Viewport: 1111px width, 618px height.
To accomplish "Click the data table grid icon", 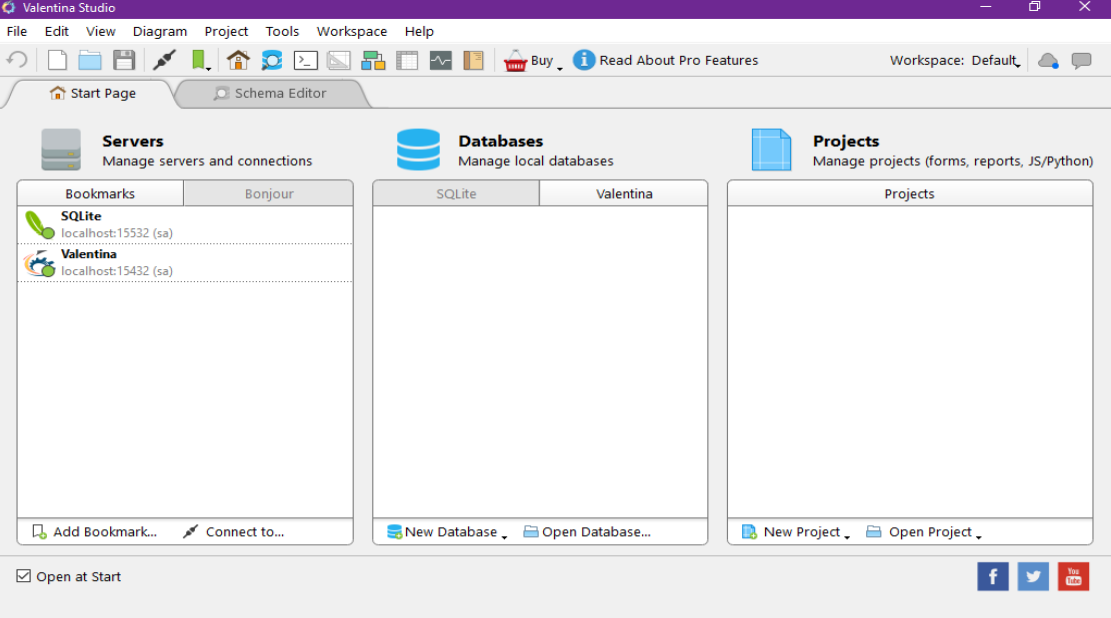I will coord(407,60).
